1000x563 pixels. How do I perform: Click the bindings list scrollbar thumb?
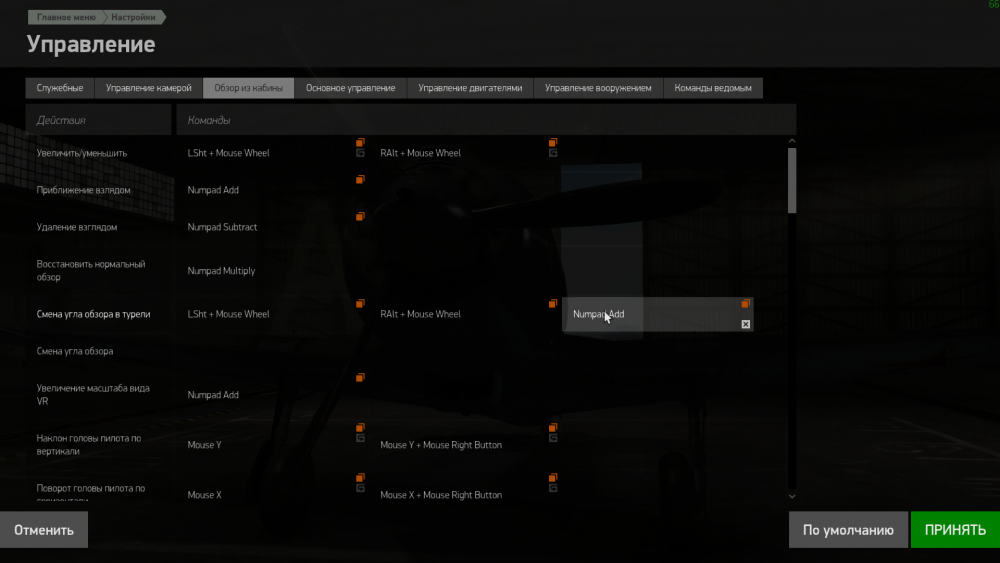[792, 180]
